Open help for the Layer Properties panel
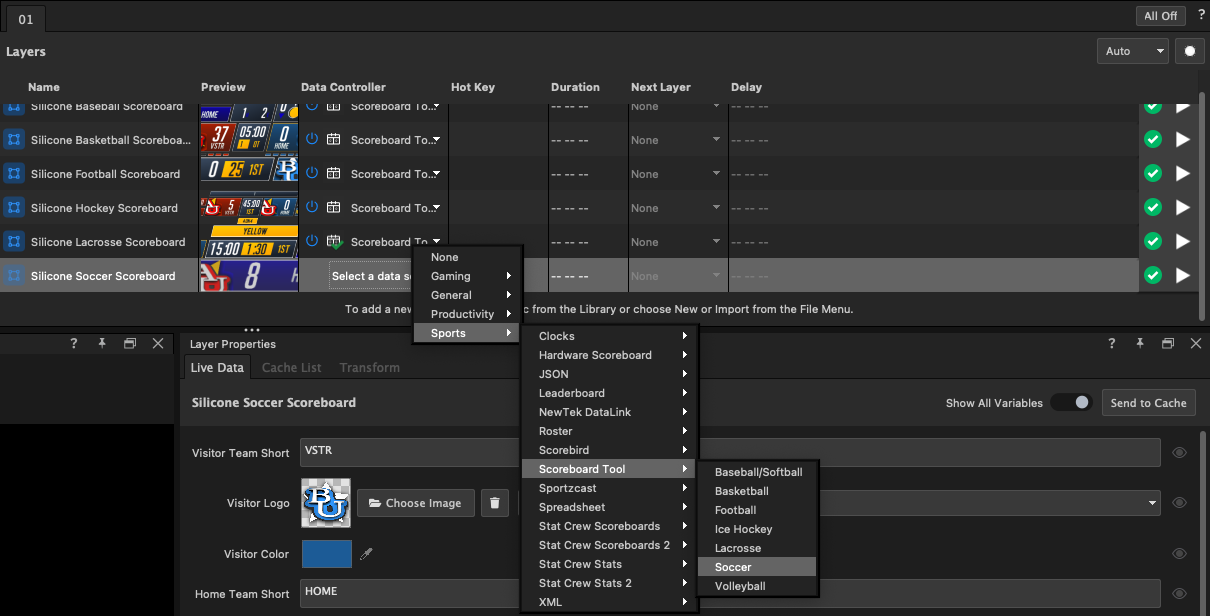This screenshot has height=616, width=1210. click(x=1111, y=343)
